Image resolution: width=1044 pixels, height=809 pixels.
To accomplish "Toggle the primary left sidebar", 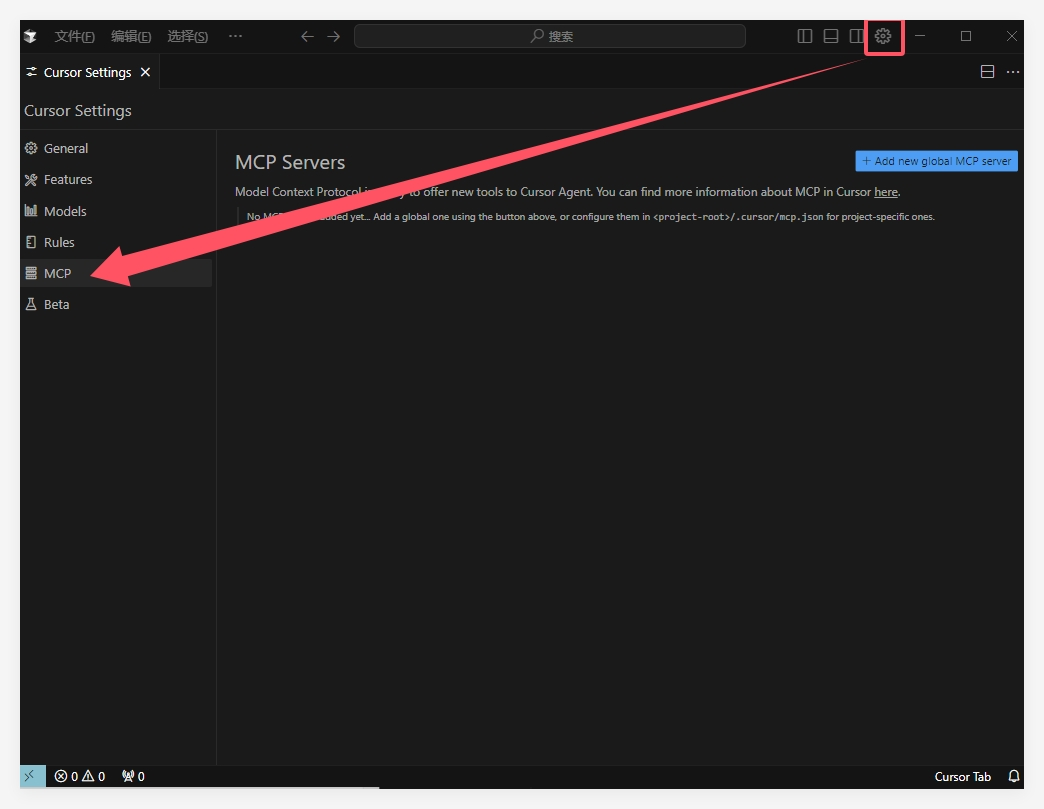I will coord(805,36).
